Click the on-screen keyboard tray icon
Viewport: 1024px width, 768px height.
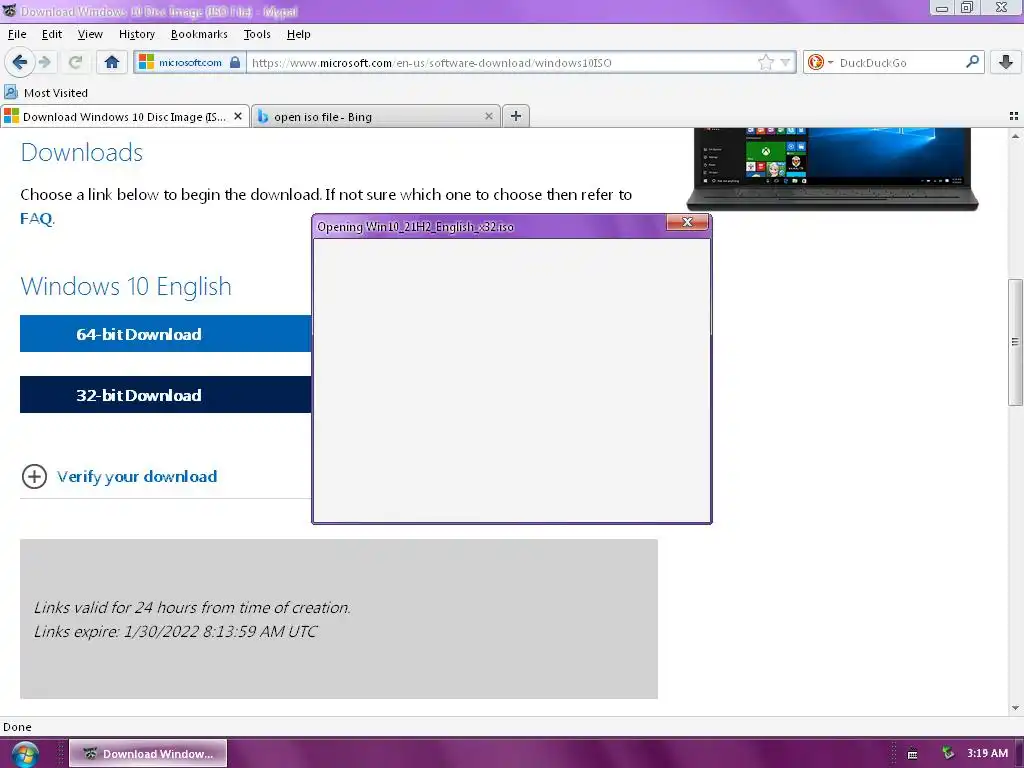[x=912, y=754]
